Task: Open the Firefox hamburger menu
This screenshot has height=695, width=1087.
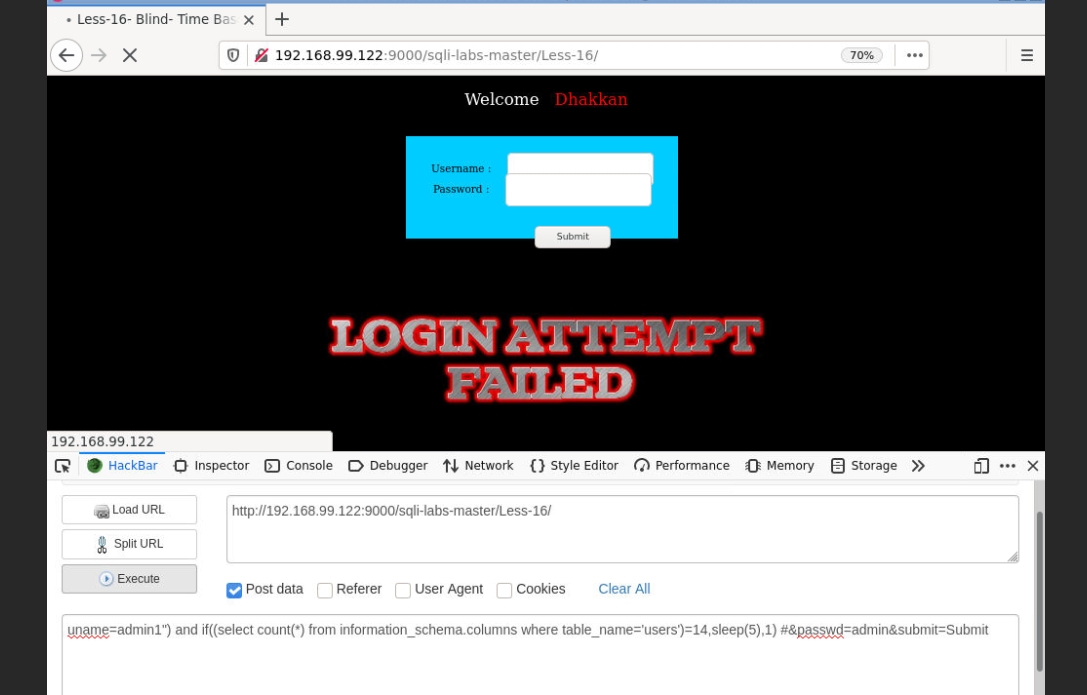Action: [1027, 55]
